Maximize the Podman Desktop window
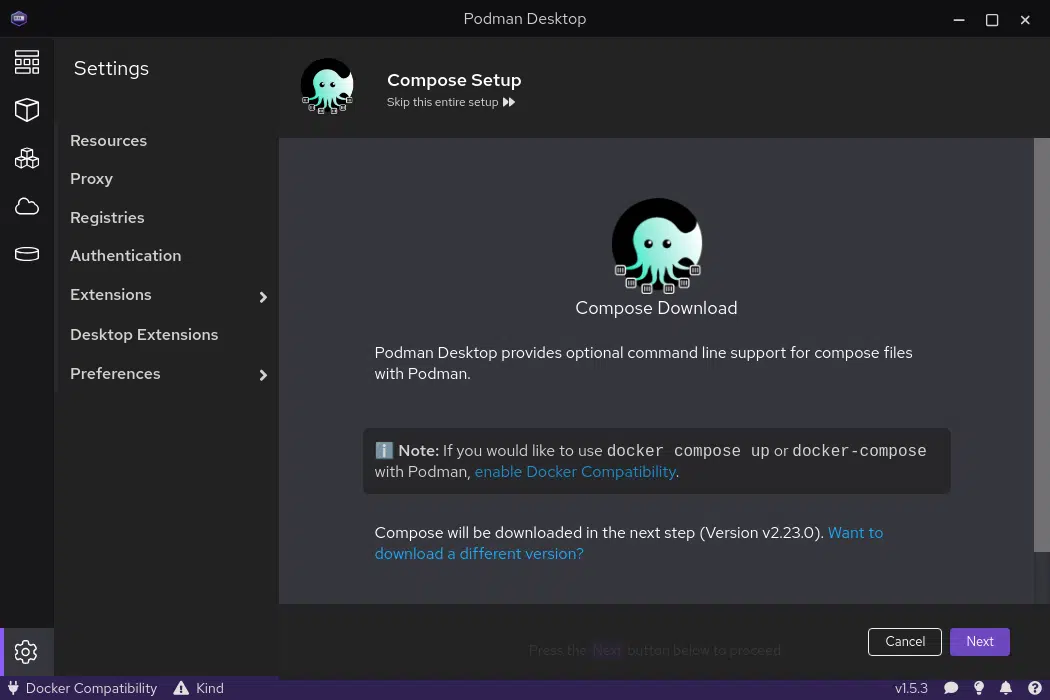The image size is (1050, 700). [992, 19]
